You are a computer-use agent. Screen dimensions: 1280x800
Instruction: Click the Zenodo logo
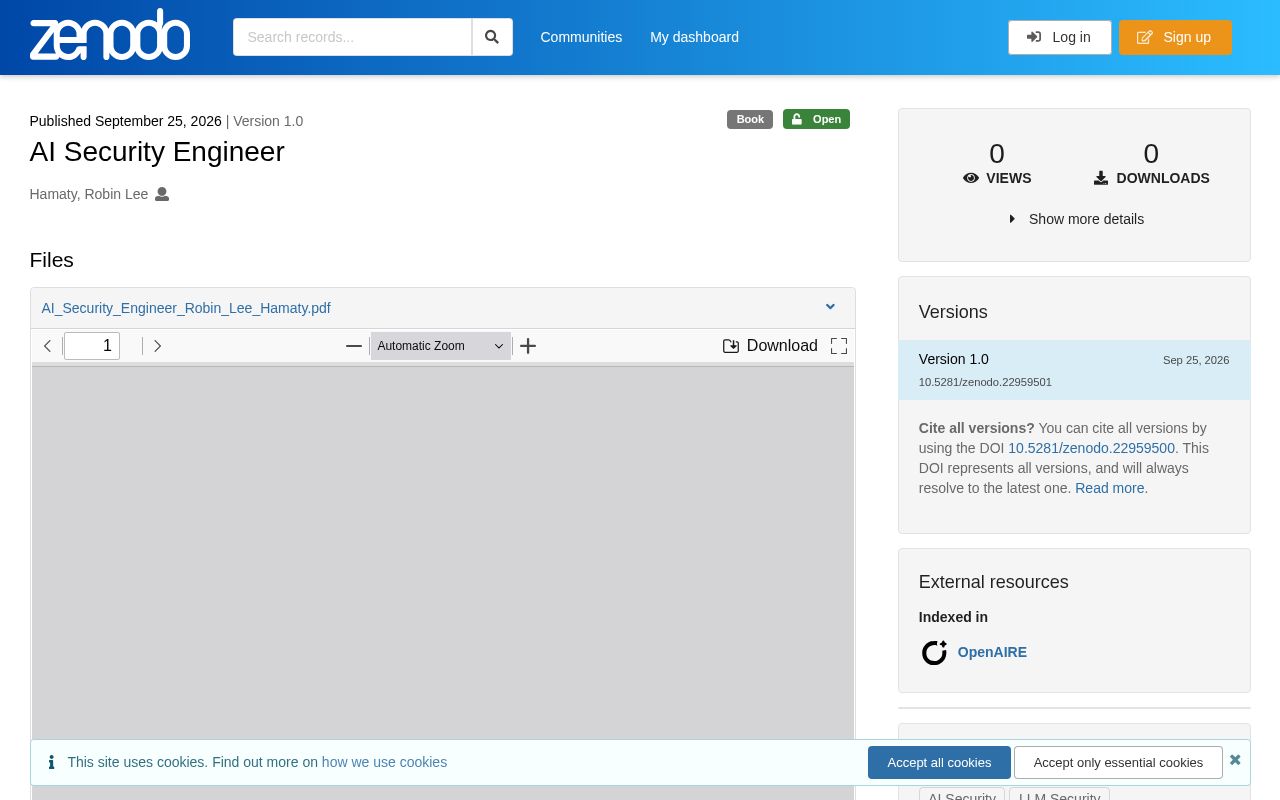(110, 36)
